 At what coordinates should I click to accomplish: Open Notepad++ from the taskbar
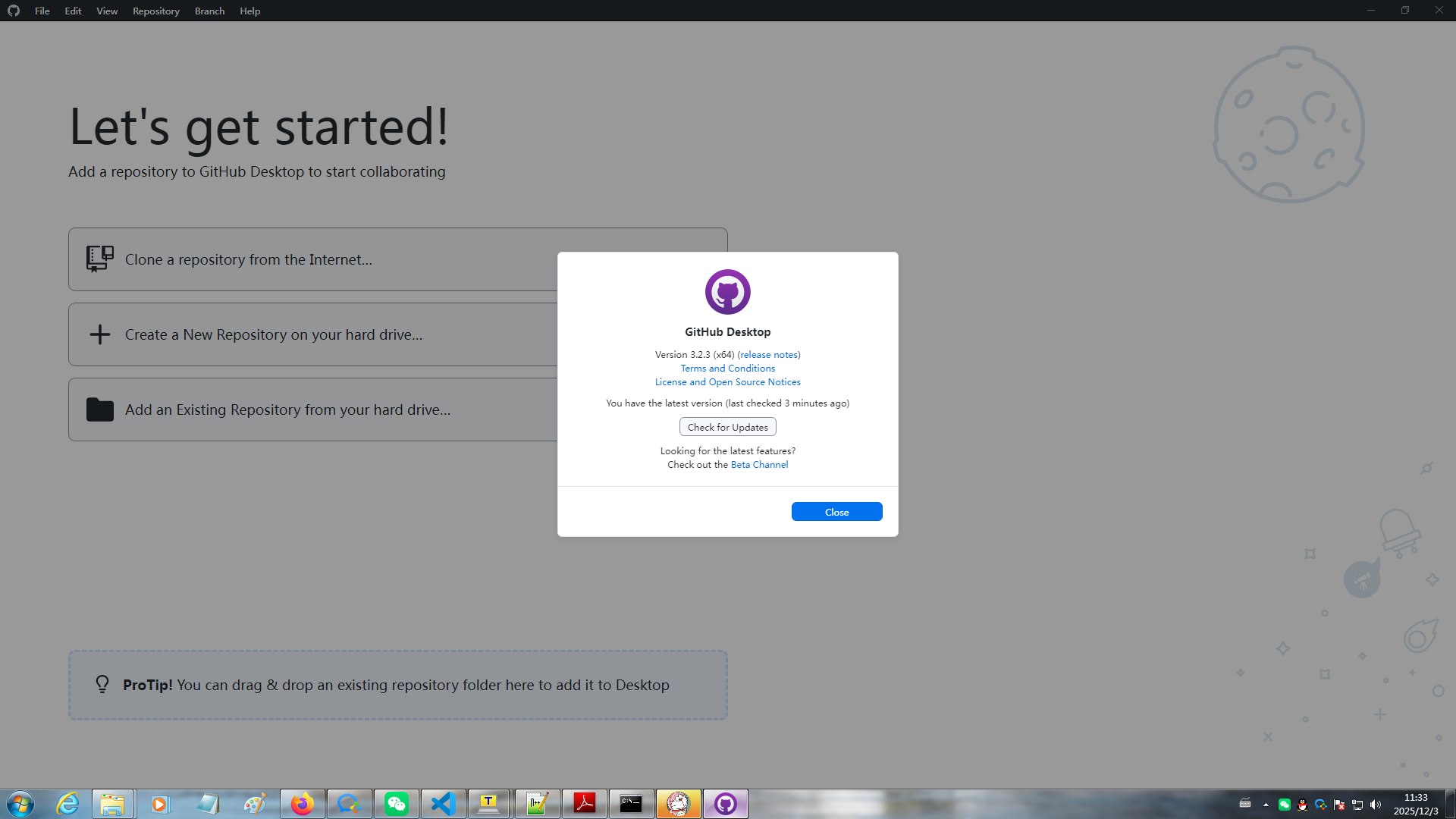pos(537,804)
